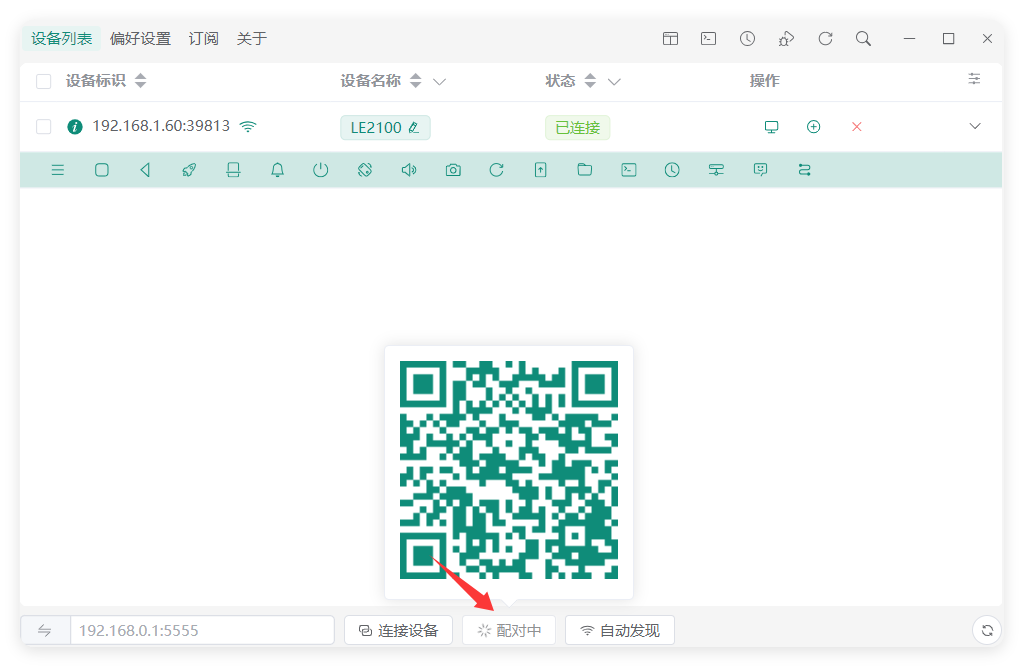This screenshot has width=1023, height=666.
Task: Sort by 状态 column arrows
Action: tap(590, 81)
